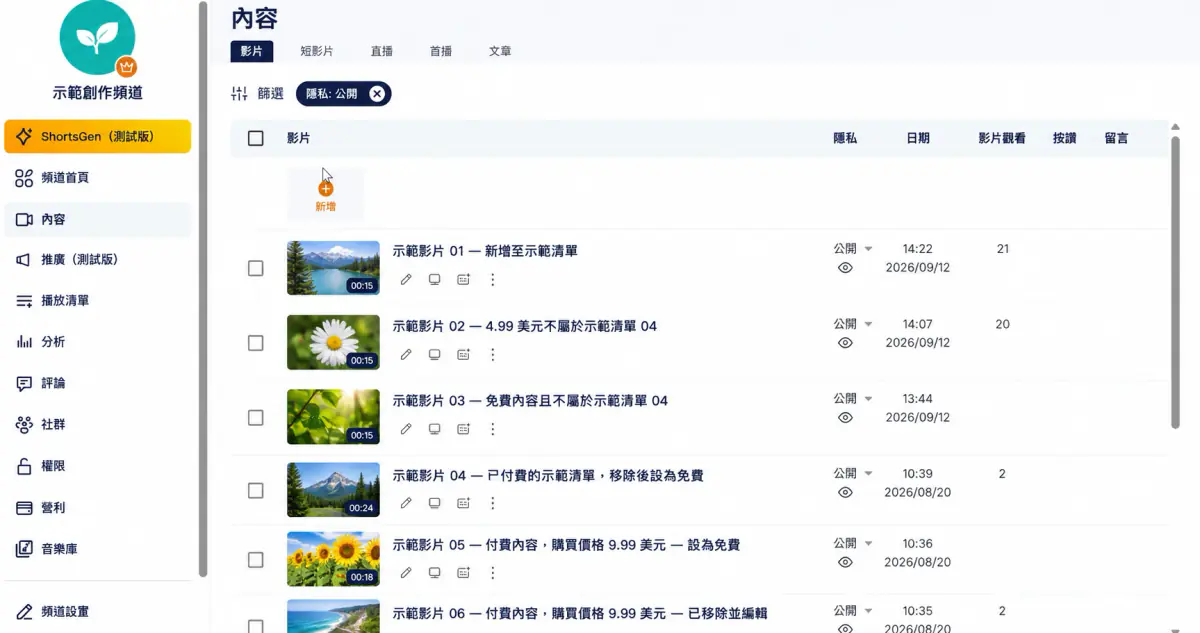This screenshot has height=633, width=1200.
Task: Open privacy dropdown for 示範影片 05
Action: pyautogui.click(x=853, y=543)
